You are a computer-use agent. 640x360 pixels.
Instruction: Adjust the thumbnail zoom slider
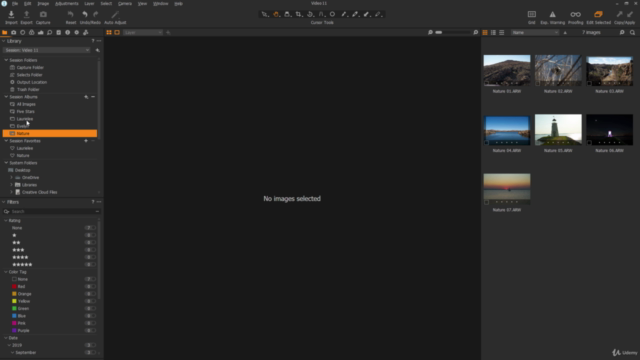[x=452, y=32]
